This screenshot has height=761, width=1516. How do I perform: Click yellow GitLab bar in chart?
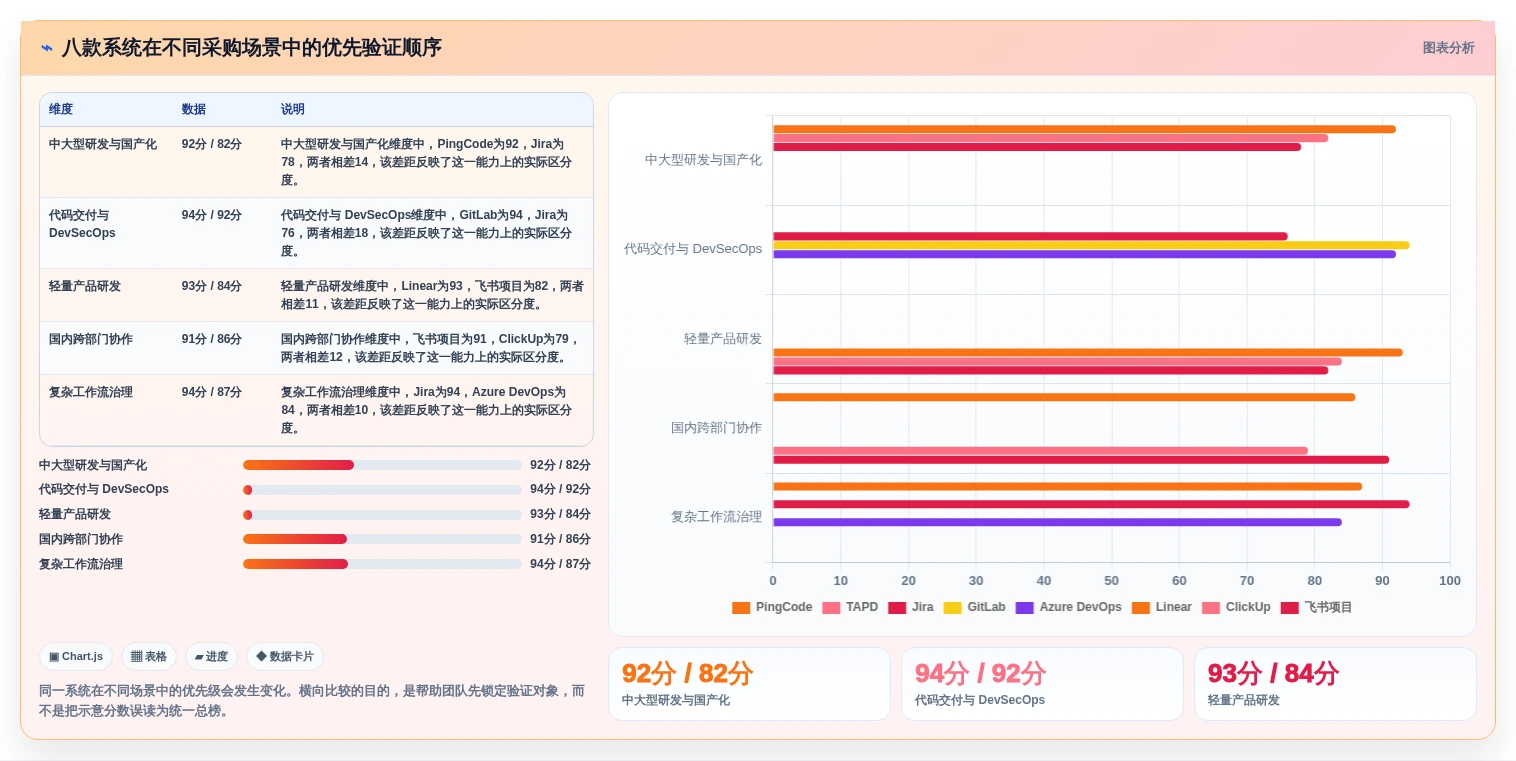click(1091, 245)
